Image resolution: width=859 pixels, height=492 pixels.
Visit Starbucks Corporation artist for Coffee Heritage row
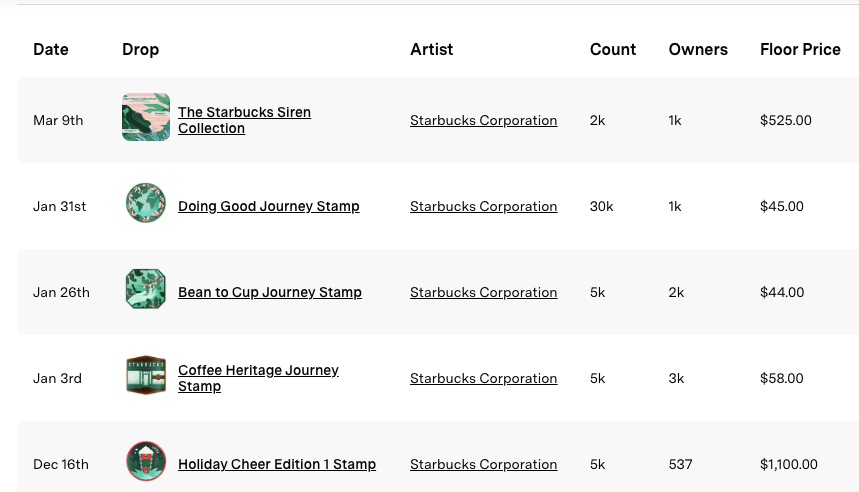[x=483, y=378]
